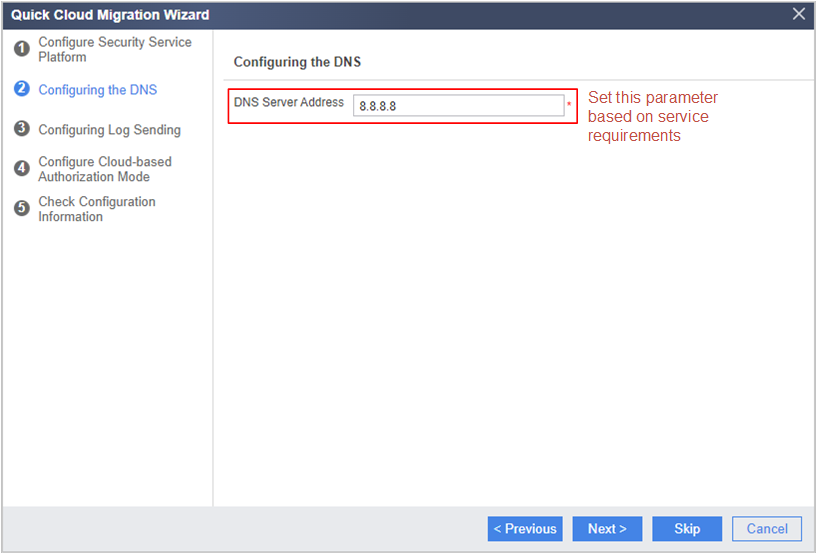Click the DNS Server Address label
Viewport: 817px width, 554px height.
pyautogui.click(x=289, y=102)
